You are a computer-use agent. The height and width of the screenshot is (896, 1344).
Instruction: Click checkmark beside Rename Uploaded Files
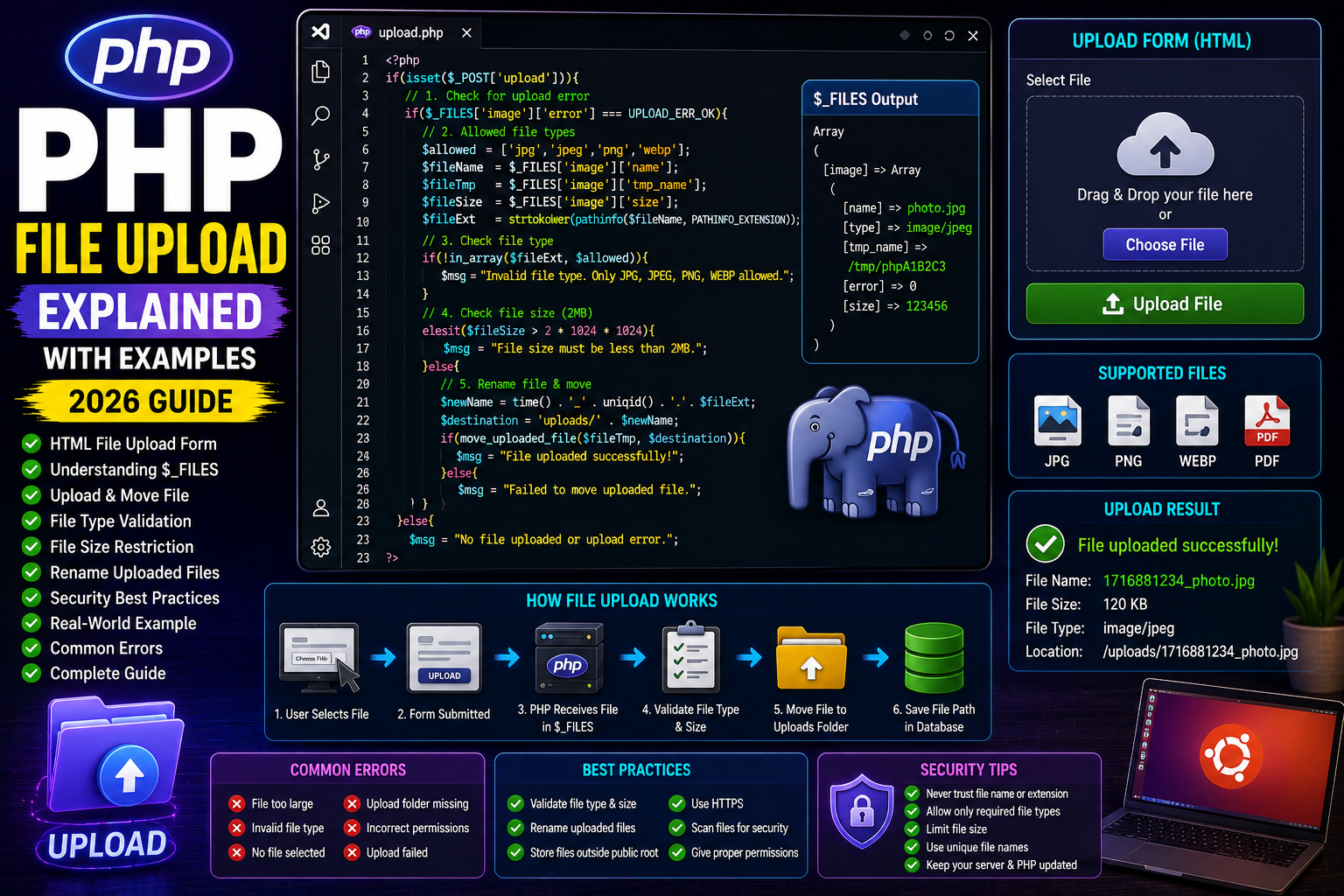31,572
